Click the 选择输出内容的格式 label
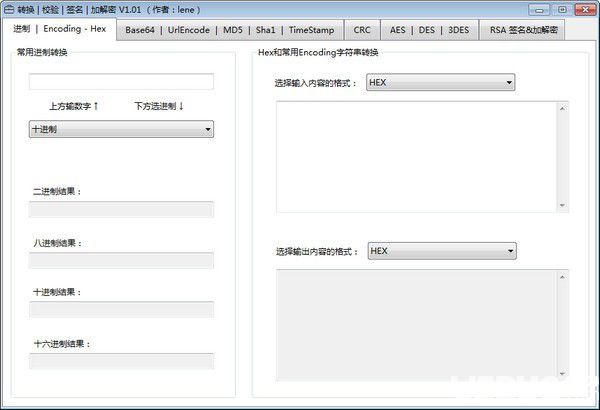This screenshot has height=410, width=600. point(317,252)
